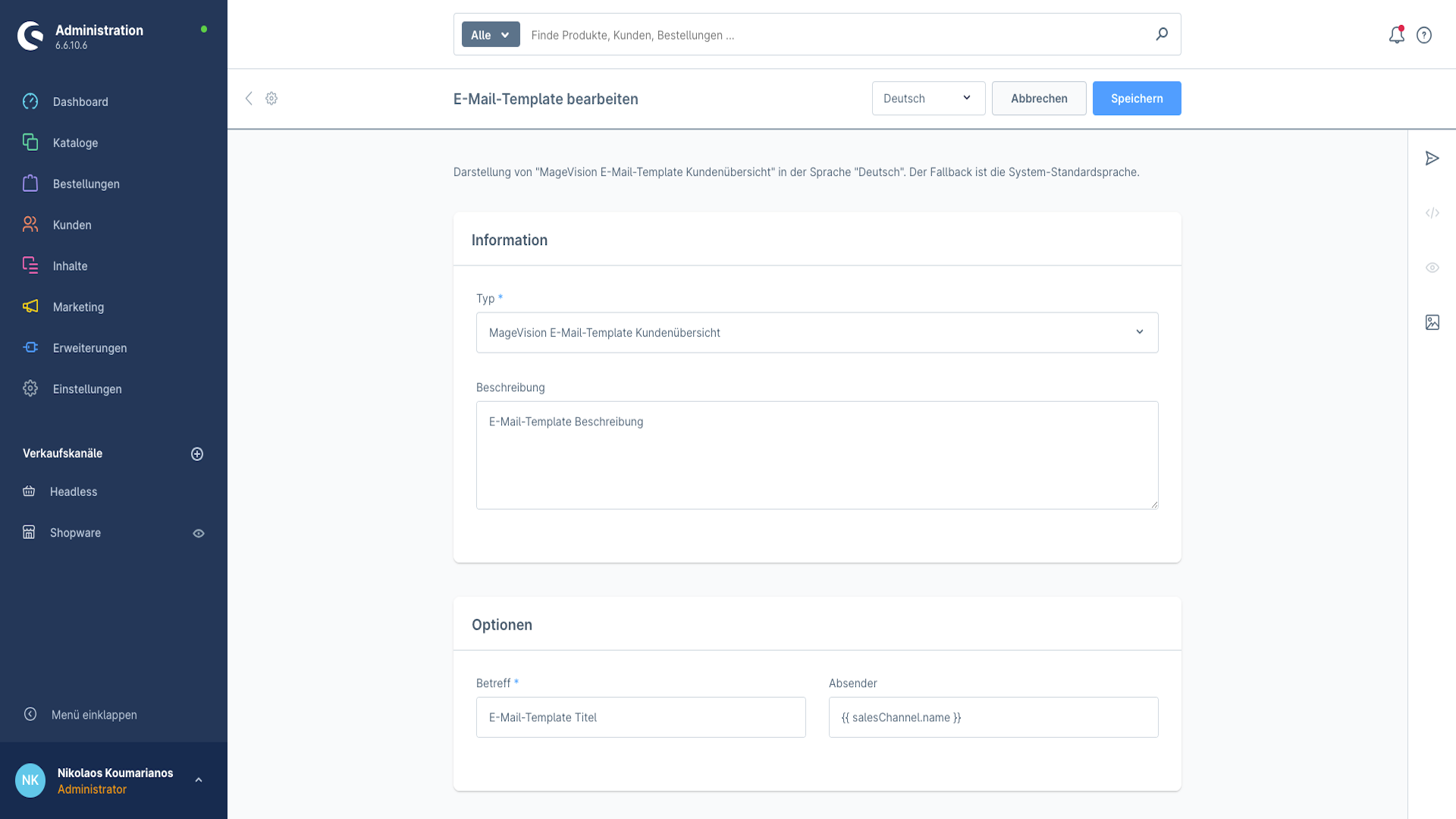The height and width of the screenshot is (819, 1456).
Task: Open Bestellungen in the sidebar
Action: pos(86,184)
